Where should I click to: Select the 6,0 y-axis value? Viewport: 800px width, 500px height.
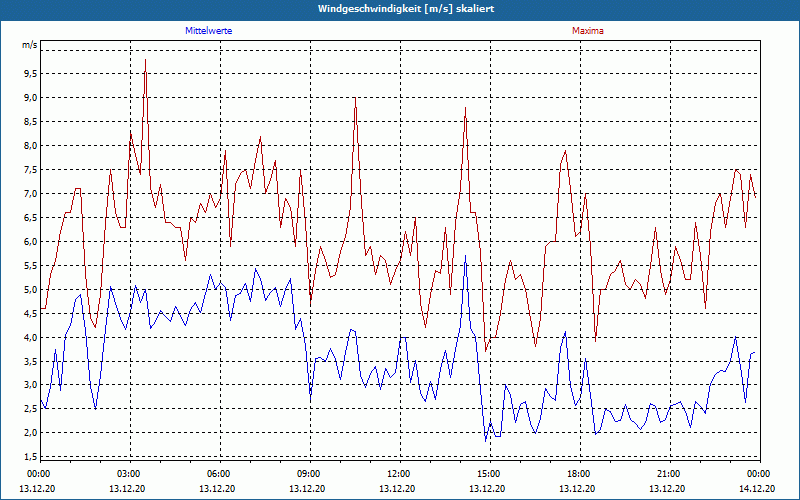[x=30, y=241]
